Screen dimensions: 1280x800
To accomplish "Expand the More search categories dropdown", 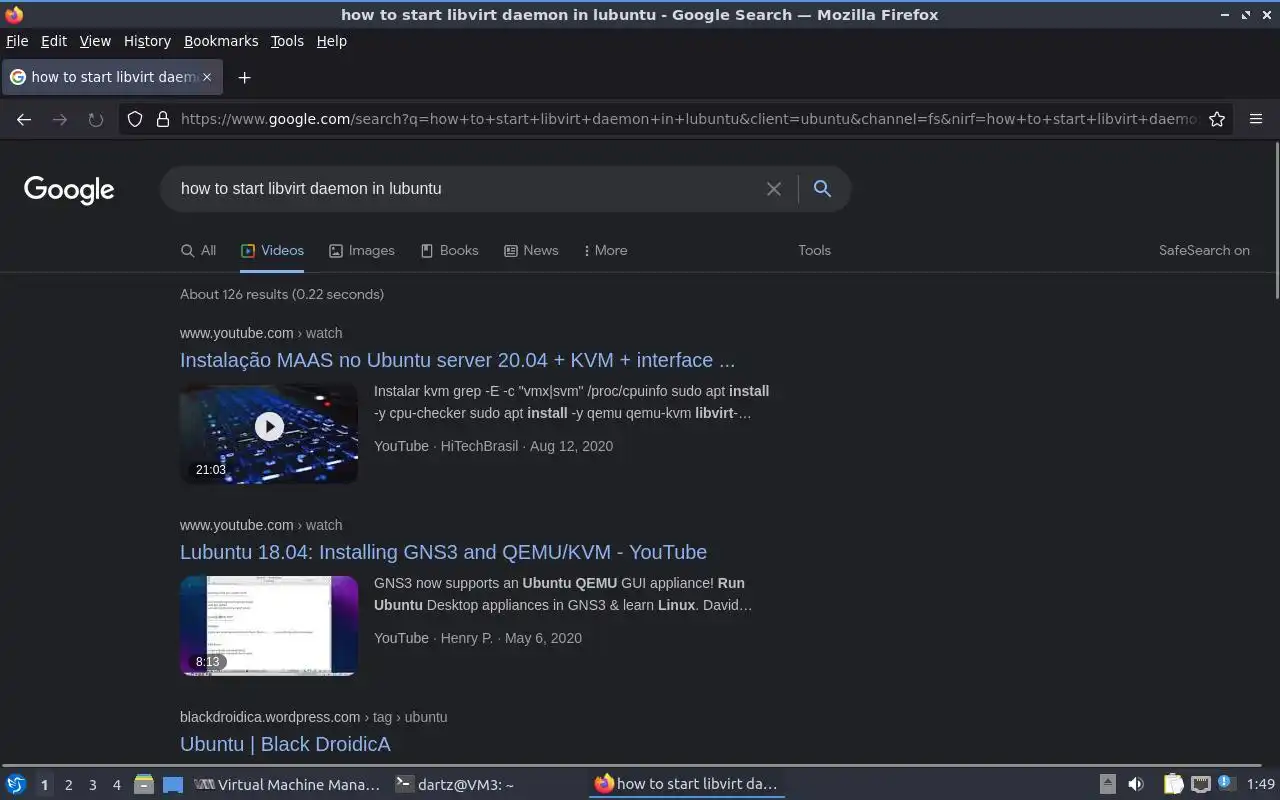I will (606, 250).
